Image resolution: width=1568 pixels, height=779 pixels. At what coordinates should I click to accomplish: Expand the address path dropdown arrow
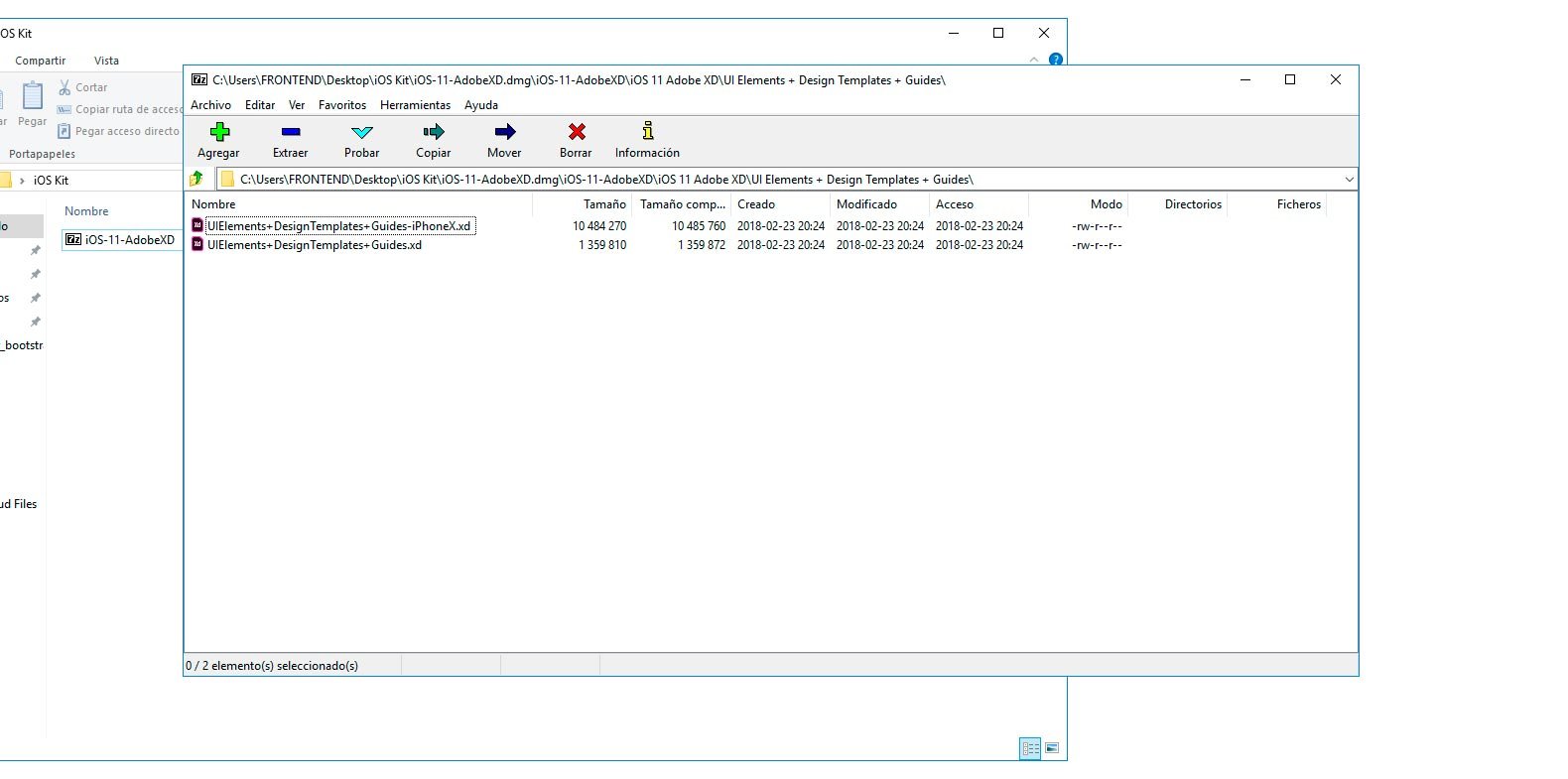coord(1349,180)
